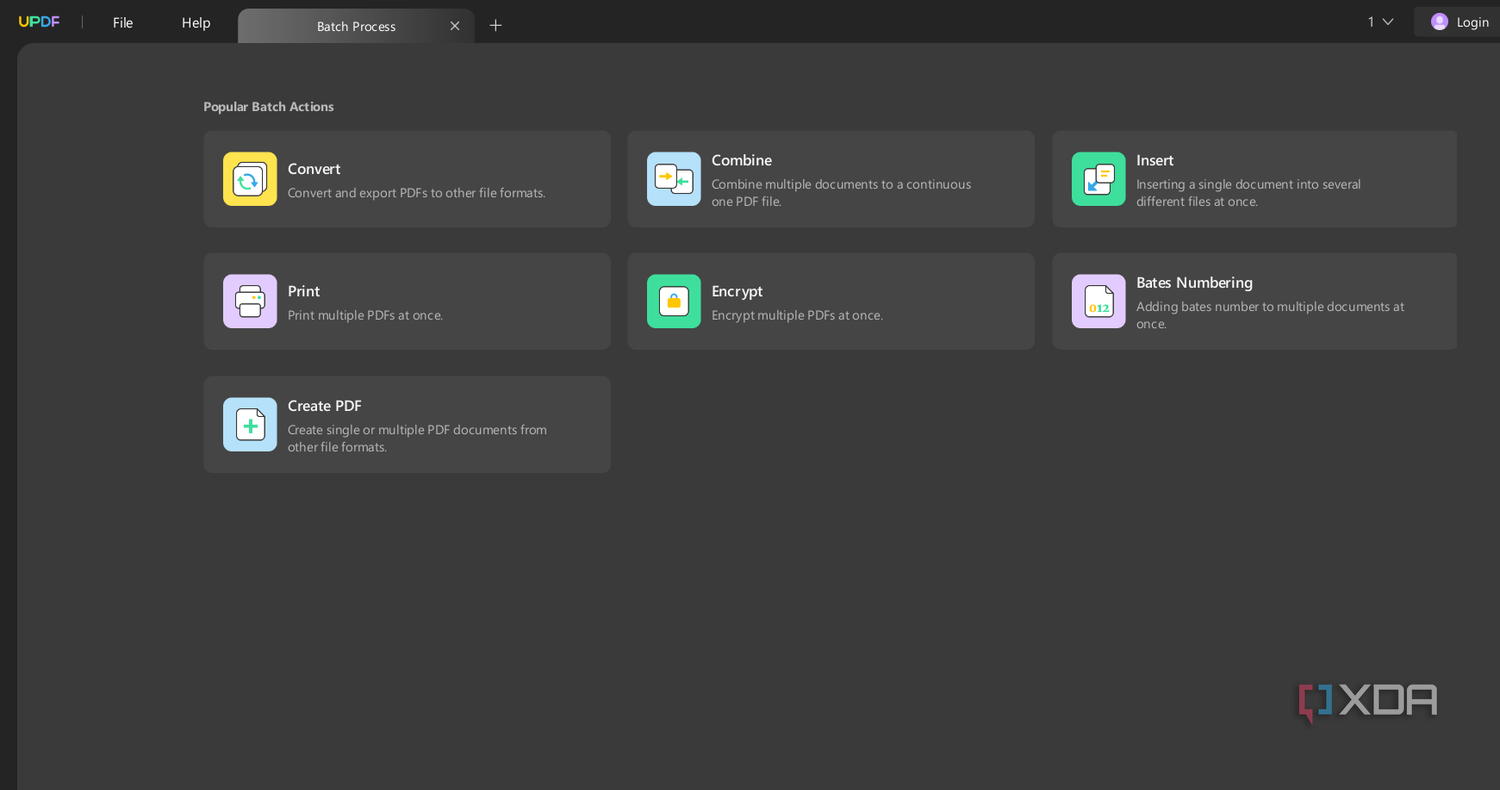Click the Print title text
Screen dimensions: 1500x790
304,291
